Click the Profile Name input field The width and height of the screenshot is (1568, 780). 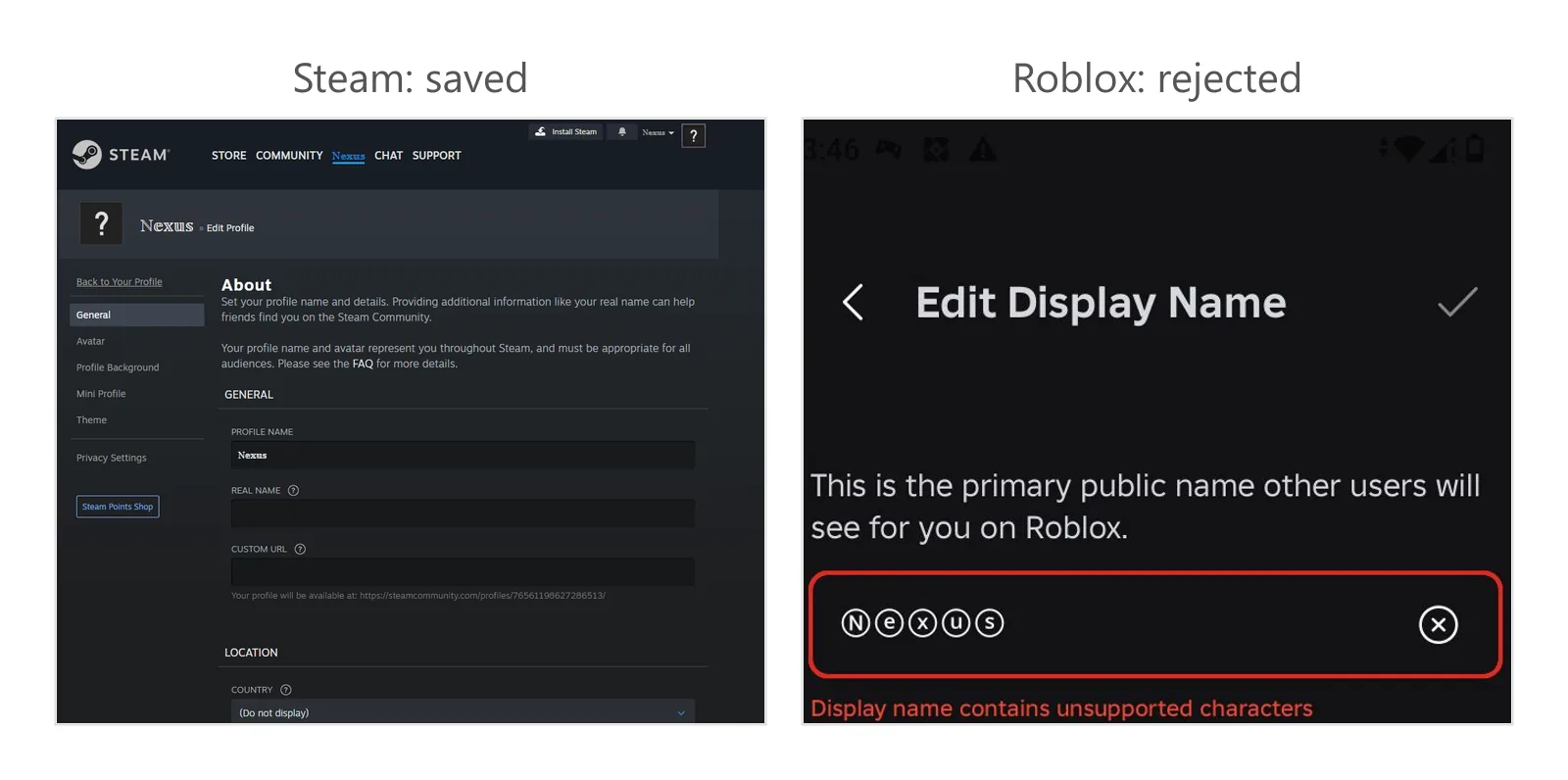pos(463,455)
